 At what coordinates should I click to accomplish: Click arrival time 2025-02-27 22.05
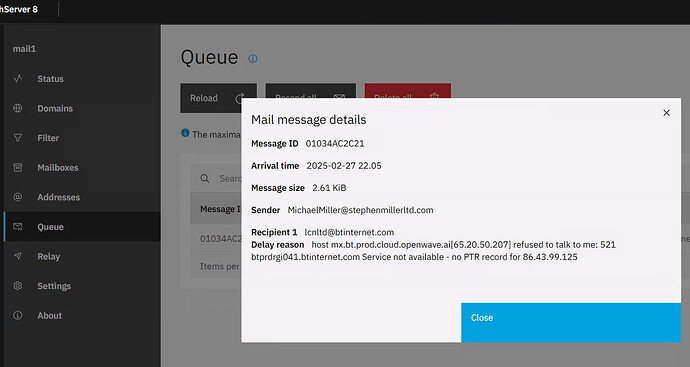click(x=344, y=165)
